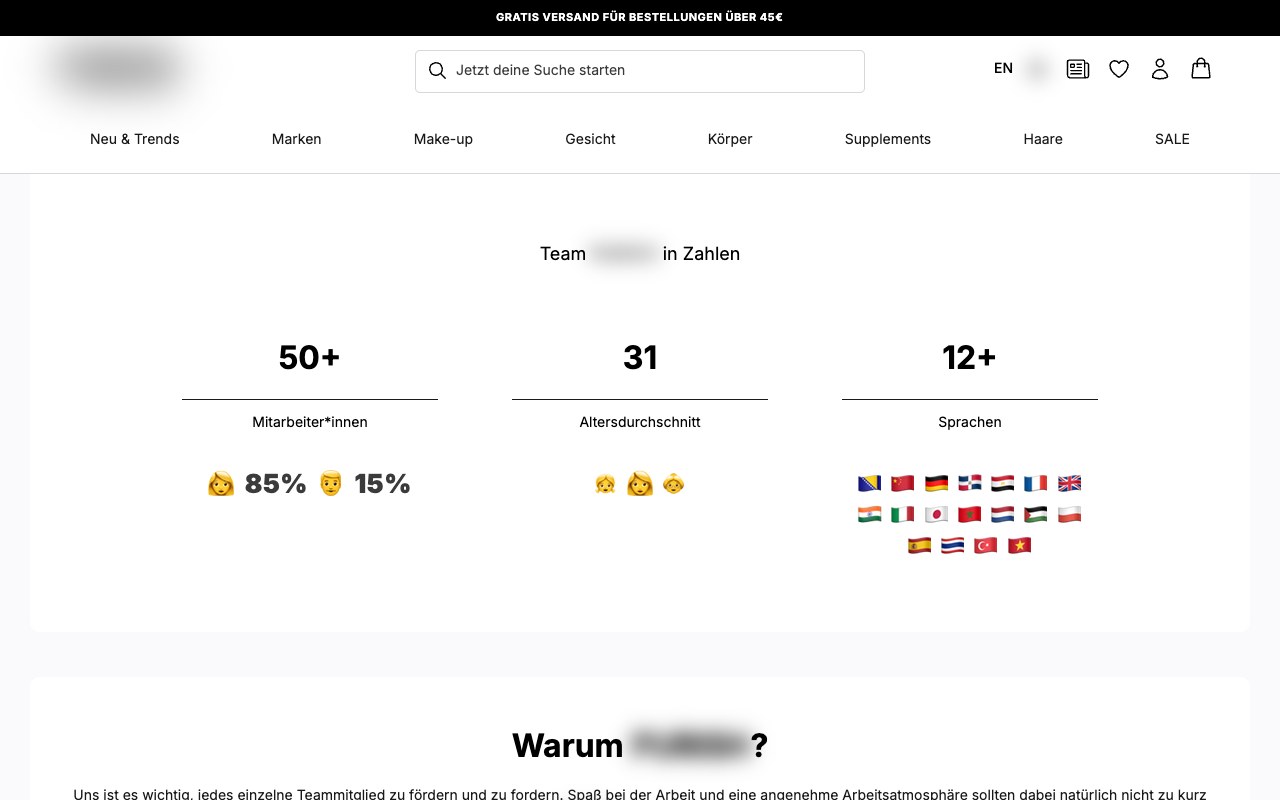Screen dimensions: 1280x800
Task: Click the UK flag emoji
Action: pyautogui.click(x=1069, y=484)
